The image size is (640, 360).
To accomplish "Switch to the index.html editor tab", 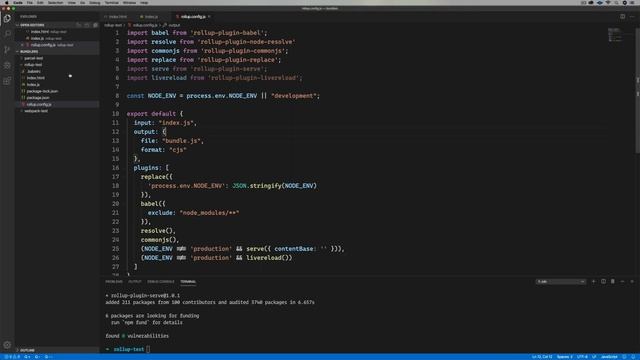I will click(118, 17).
